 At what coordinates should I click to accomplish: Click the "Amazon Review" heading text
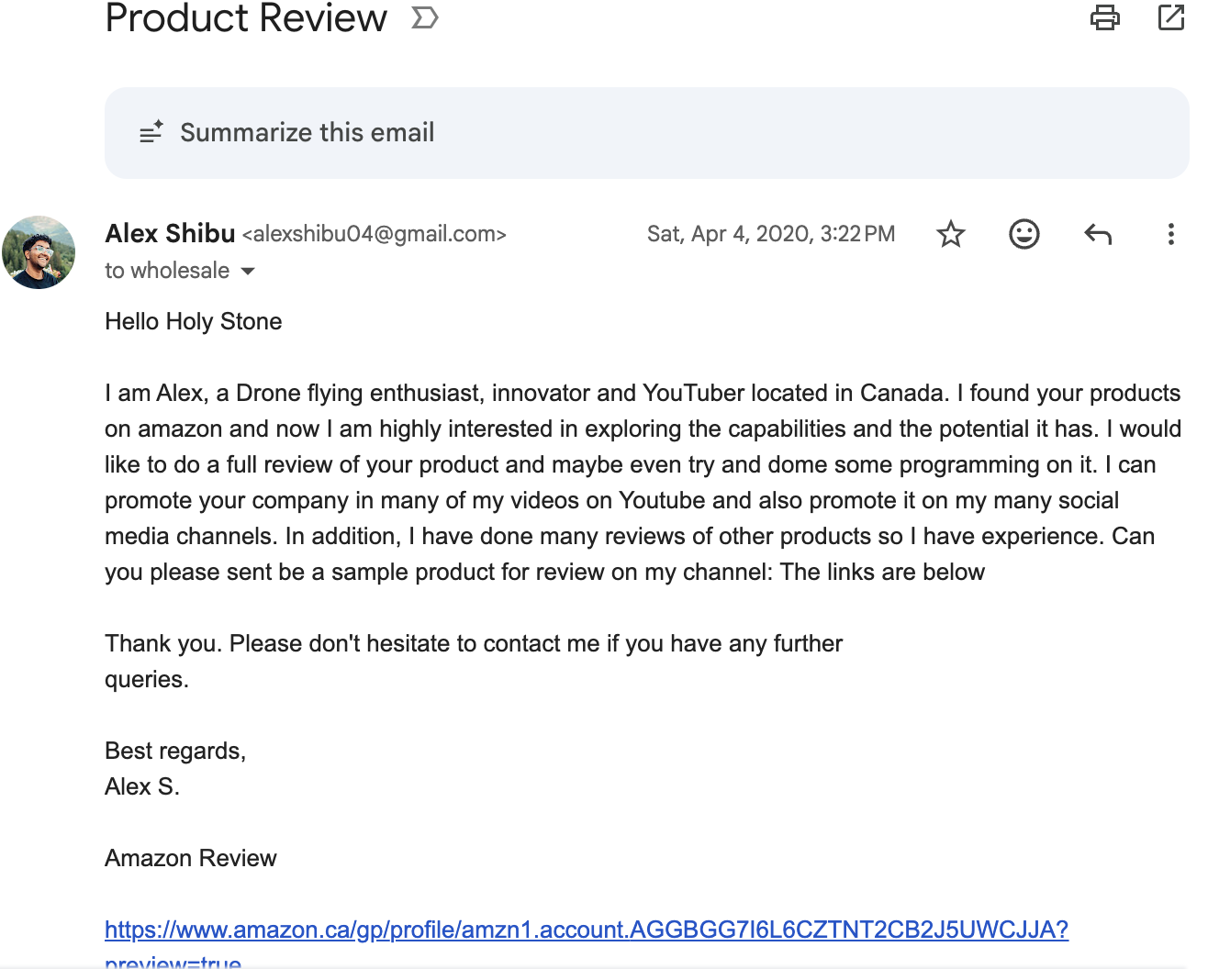coord(191,858)
